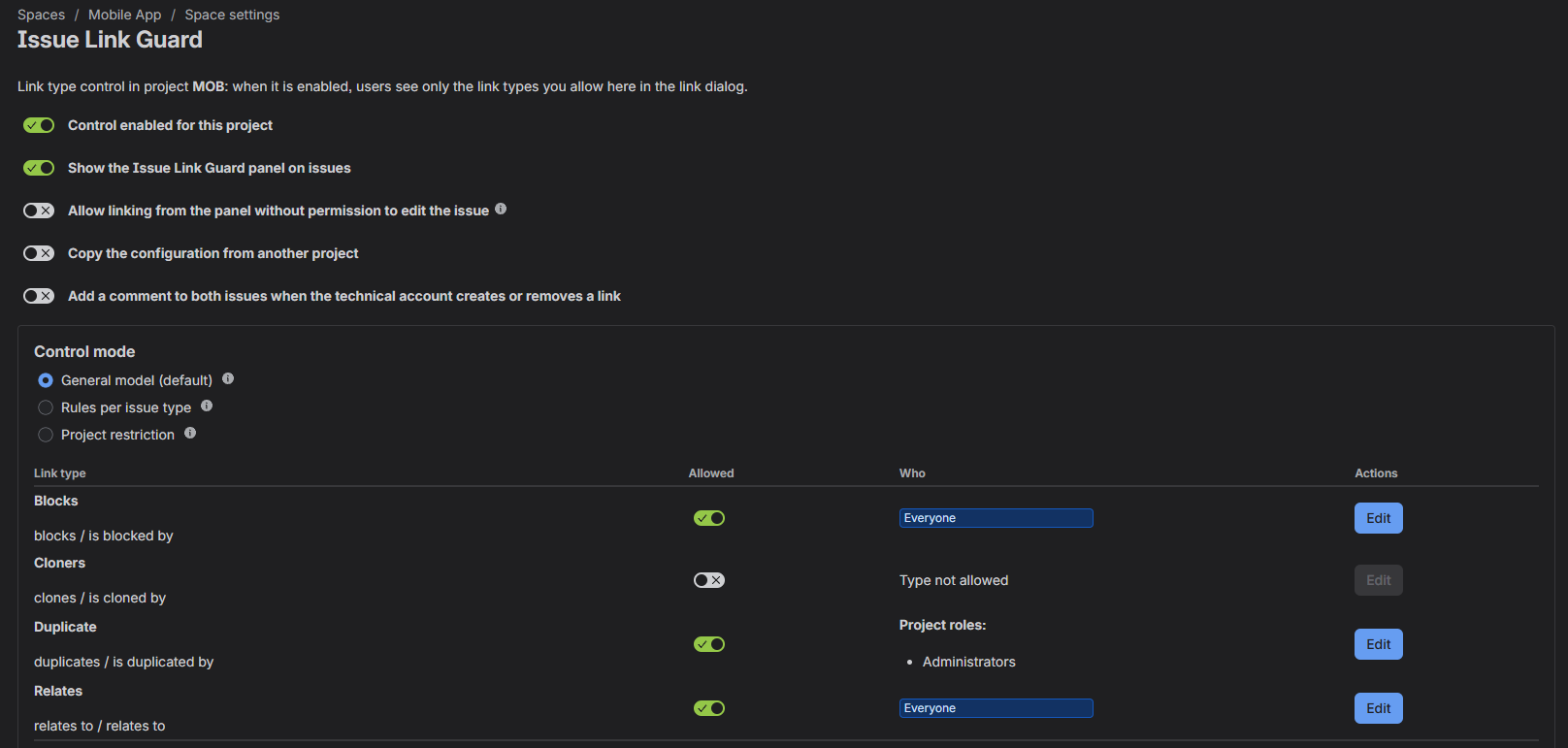1568x748 pixels.
Task: Click 'duplicates / is duplicated by' text
Action: point(124,662)
